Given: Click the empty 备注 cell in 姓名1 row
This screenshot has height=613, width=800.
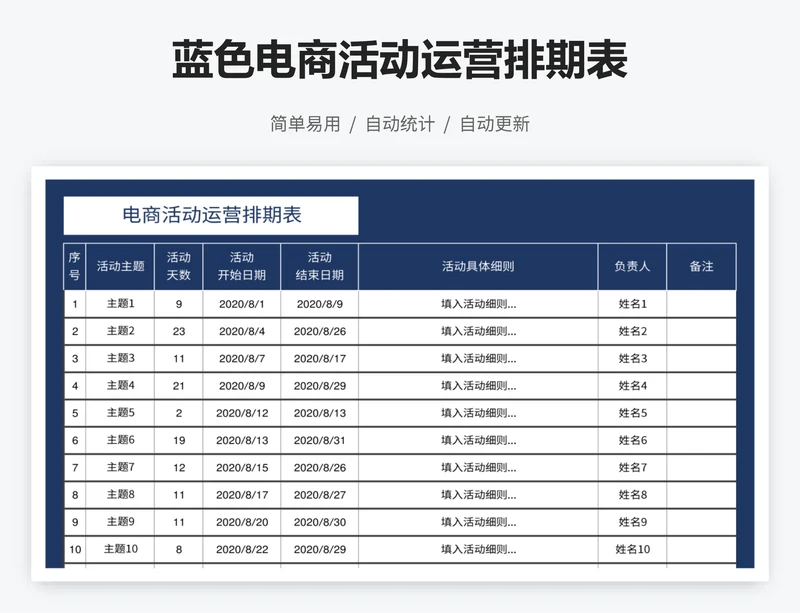Looking at the screenshot, I should click(702, 304).
